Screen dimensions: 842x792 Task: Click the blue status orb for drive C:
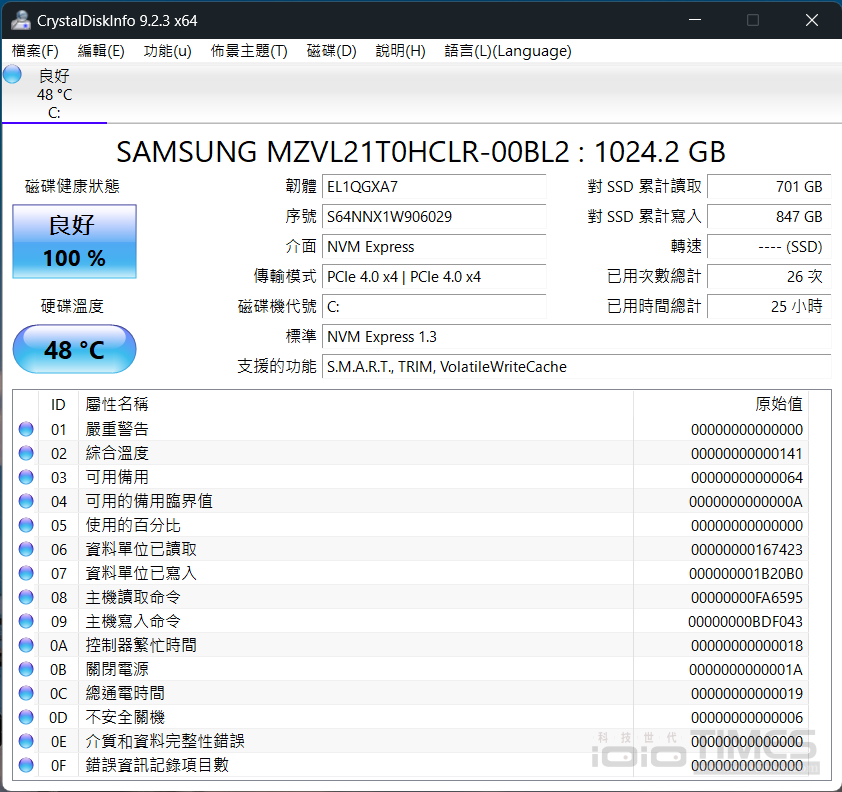click(x=13, y=75)
